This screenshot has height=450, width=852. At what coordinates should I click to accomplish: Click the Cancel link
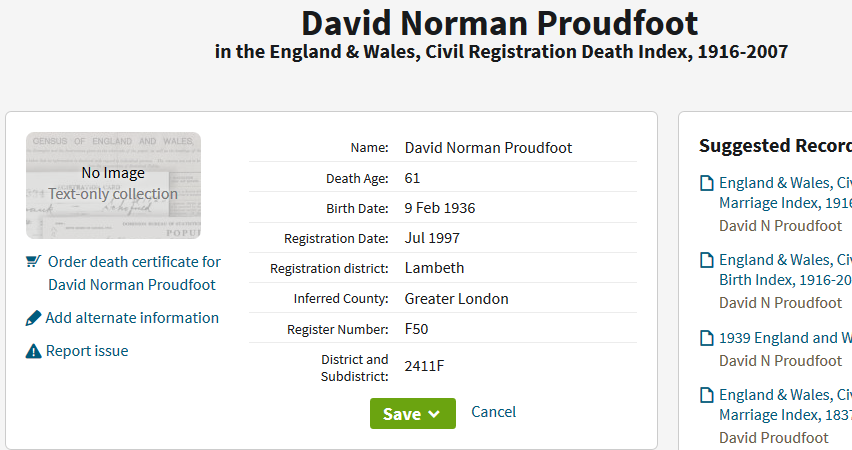pos(493,412)
